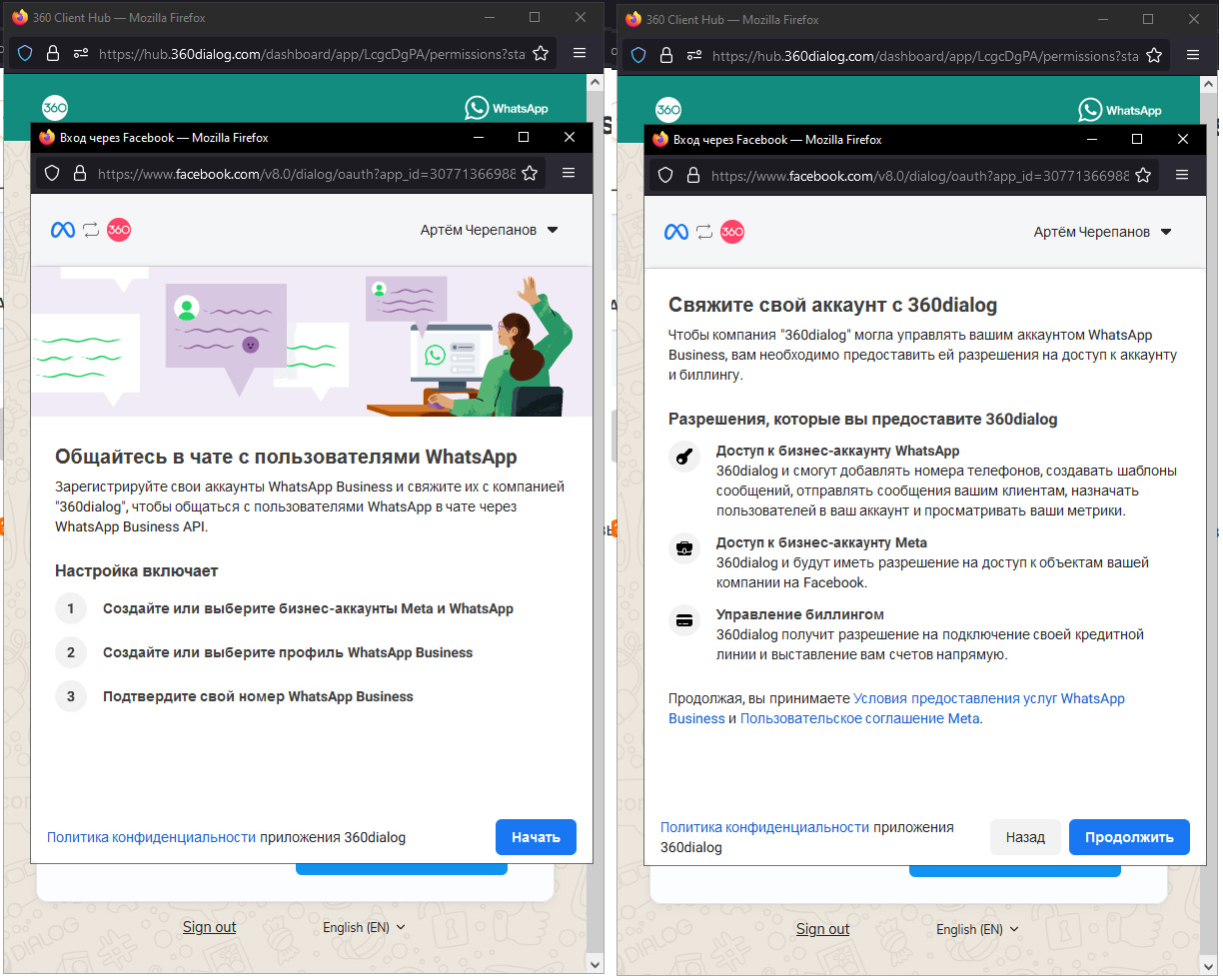Viewport: 1223px width, 980px height.
Task: Click padlock site info icon in left Facebook dialog
Action: (80, 173)
